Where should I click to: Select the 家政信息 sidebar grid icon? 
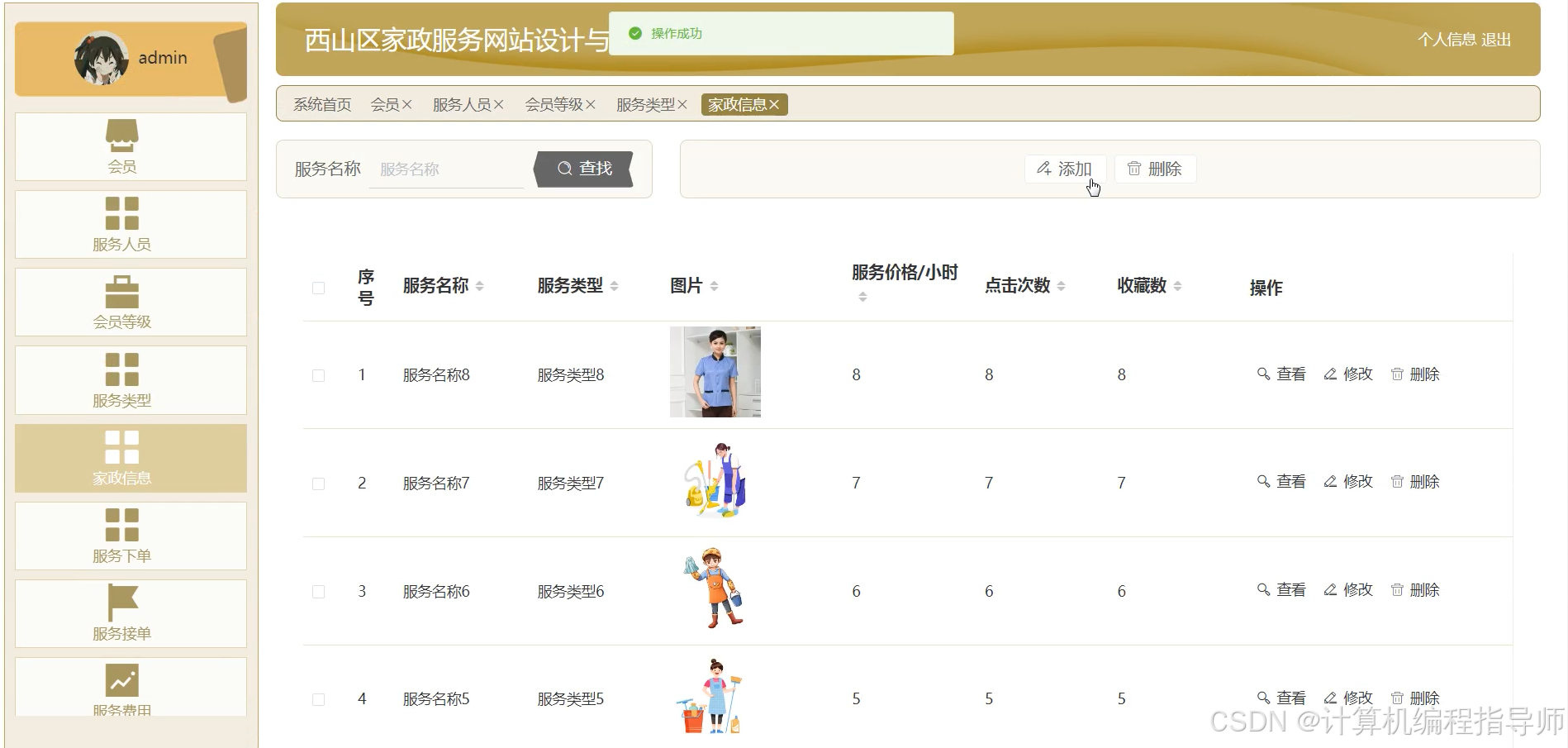[x=122, y=447]
